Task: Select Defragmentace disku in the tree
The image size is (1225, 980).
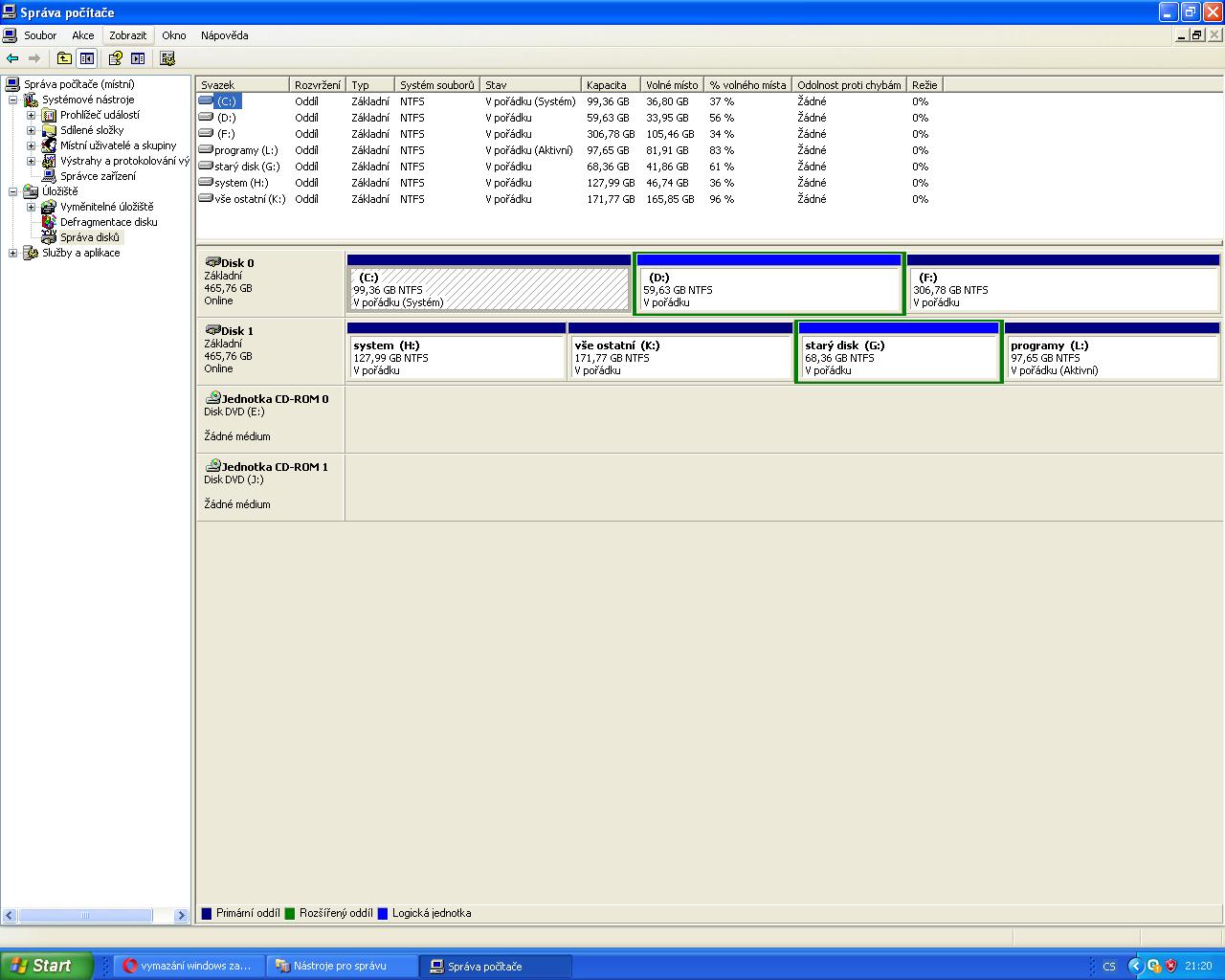Action: [108, 222]
